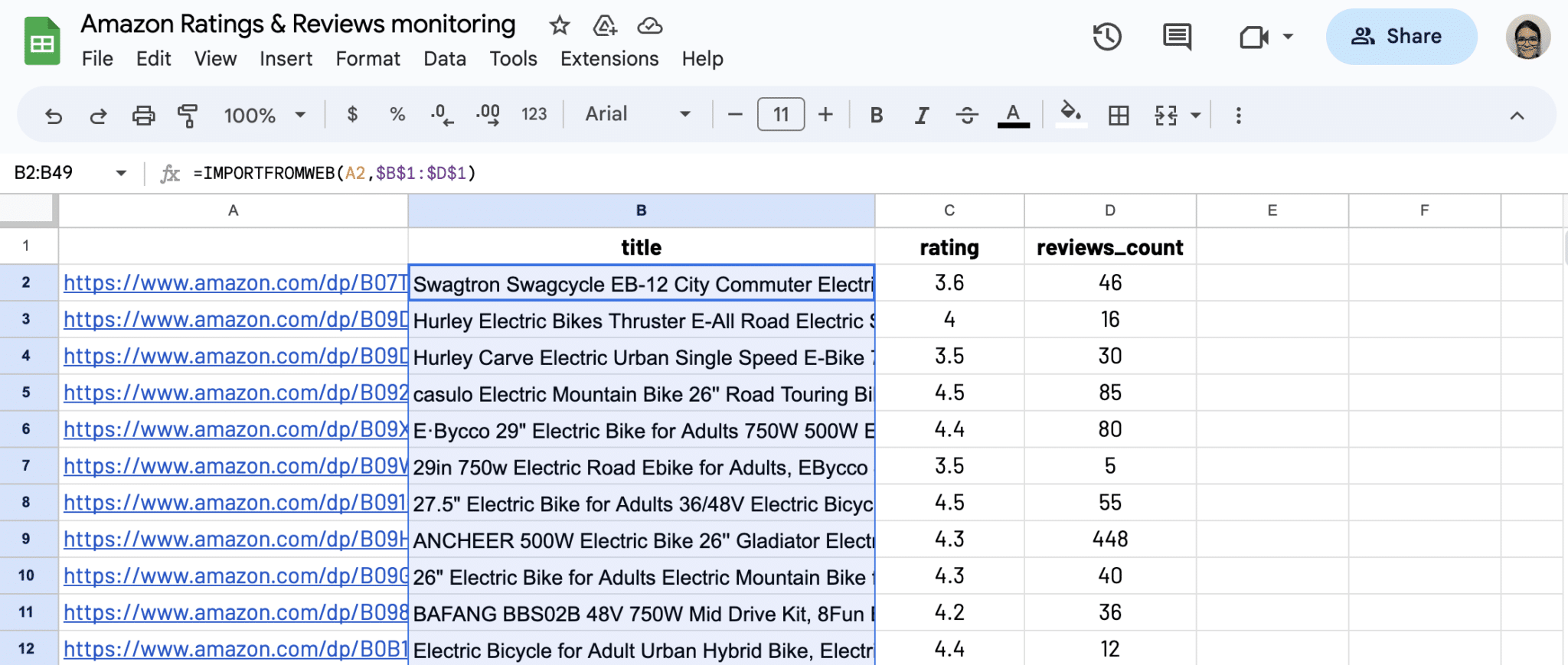Click the borders grid icon

[1119, 116]
